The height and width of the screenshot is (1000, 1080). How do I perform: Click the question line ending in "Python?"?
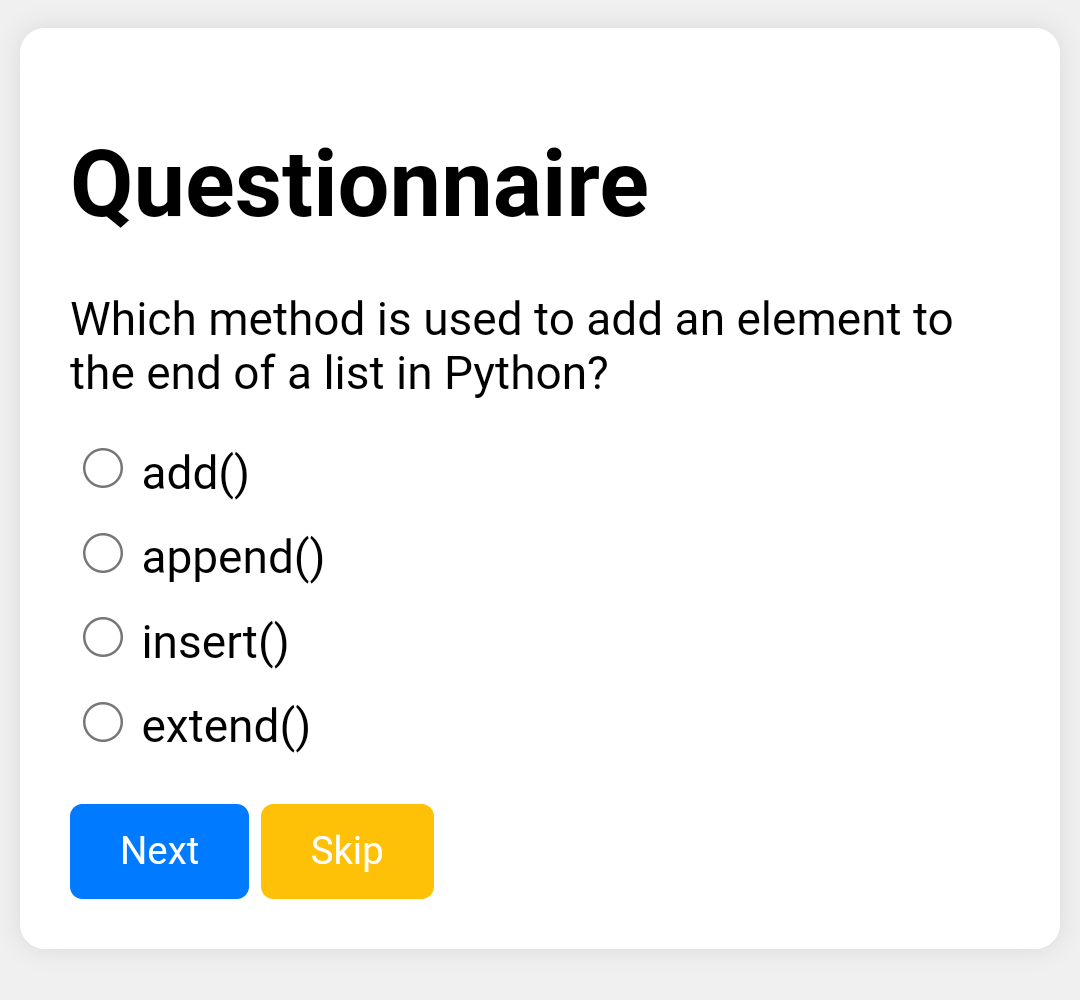point(339,374)
